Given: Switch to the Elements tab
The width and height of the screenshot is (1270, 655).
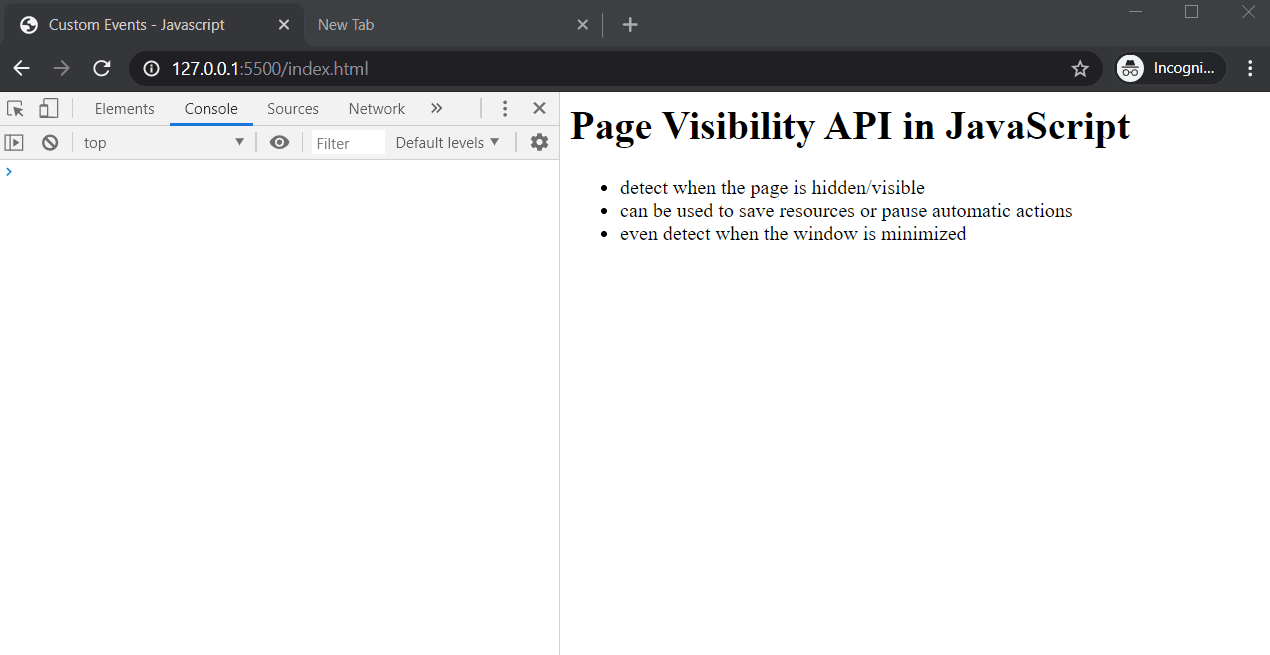Looking at the screenshot, I should tap(125, 109).
